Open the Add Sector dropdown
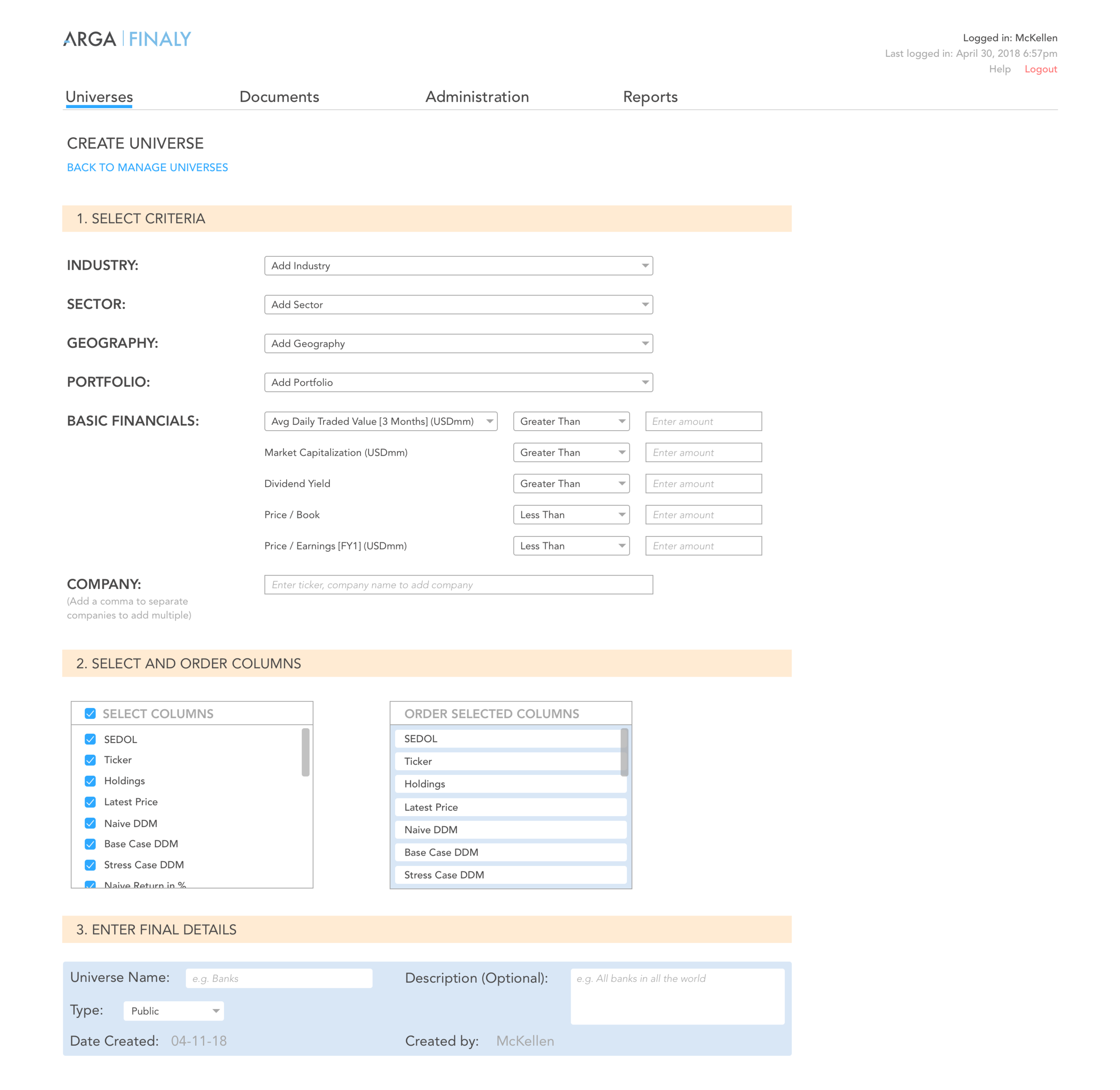This screenshot has width=1120, height=1090. 458,305
